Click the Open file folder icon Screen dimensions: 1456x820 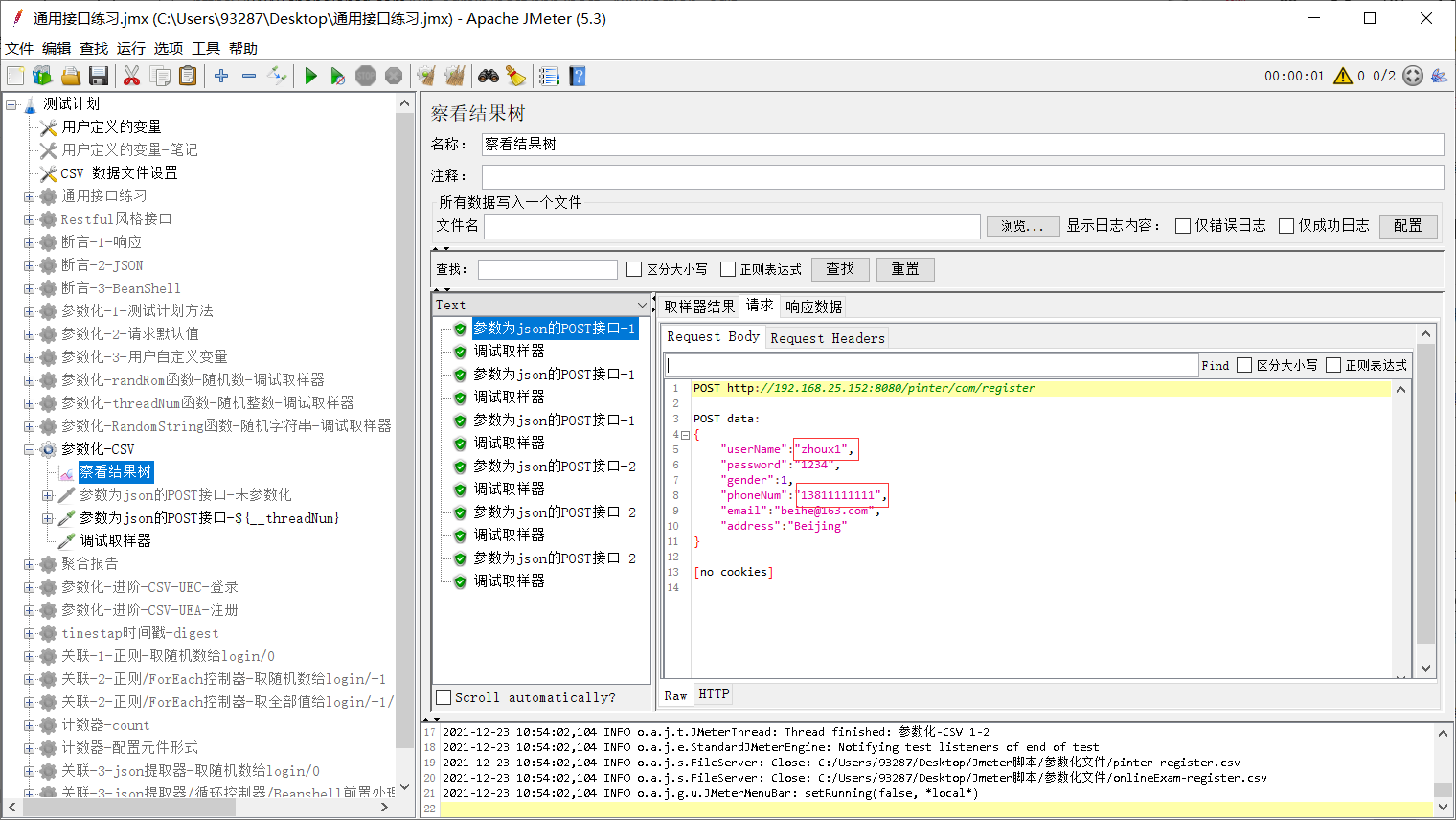click(x=70, y=76)
